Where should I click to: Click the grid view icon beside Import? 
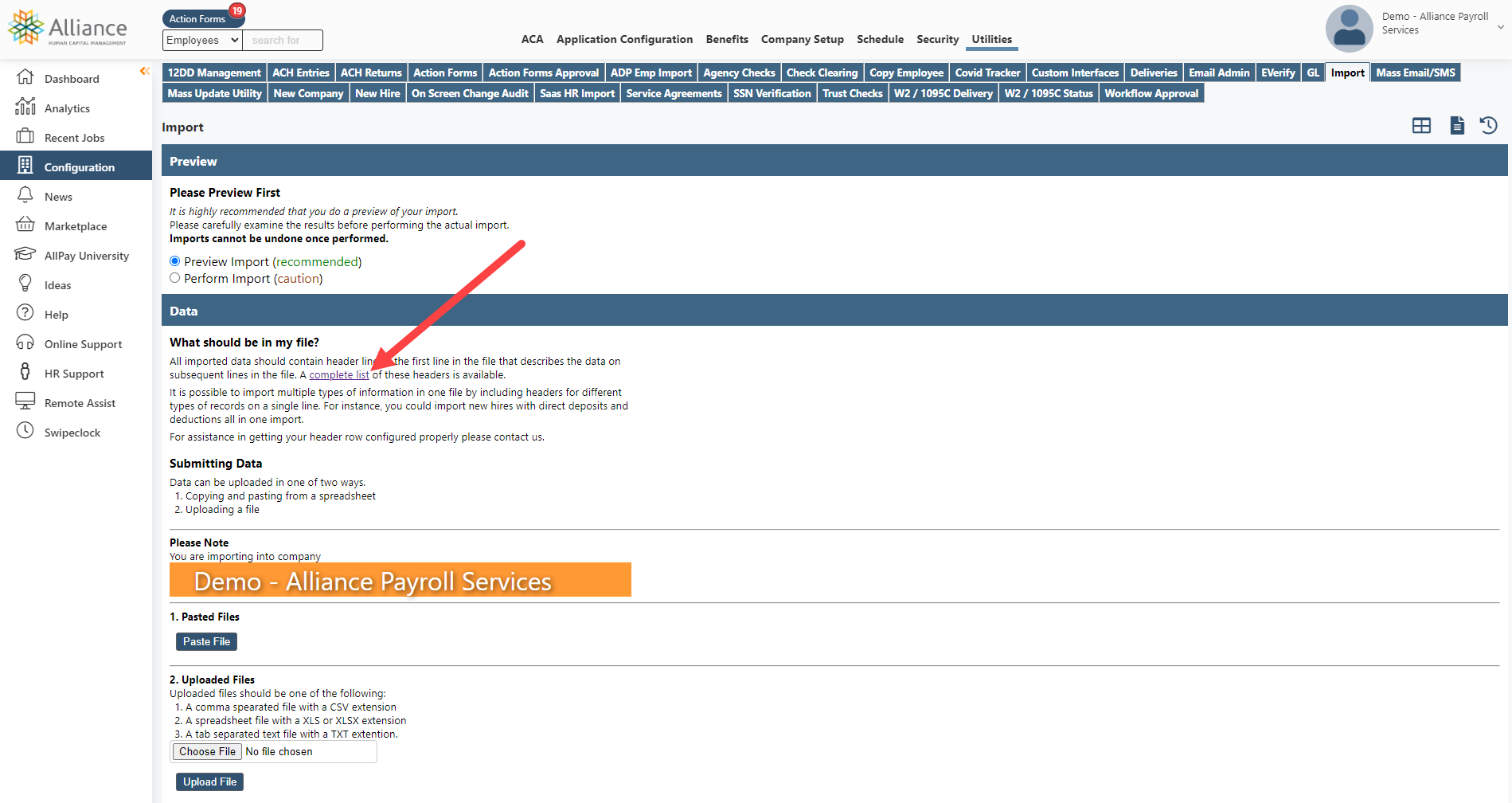(x=1421, y=126)
